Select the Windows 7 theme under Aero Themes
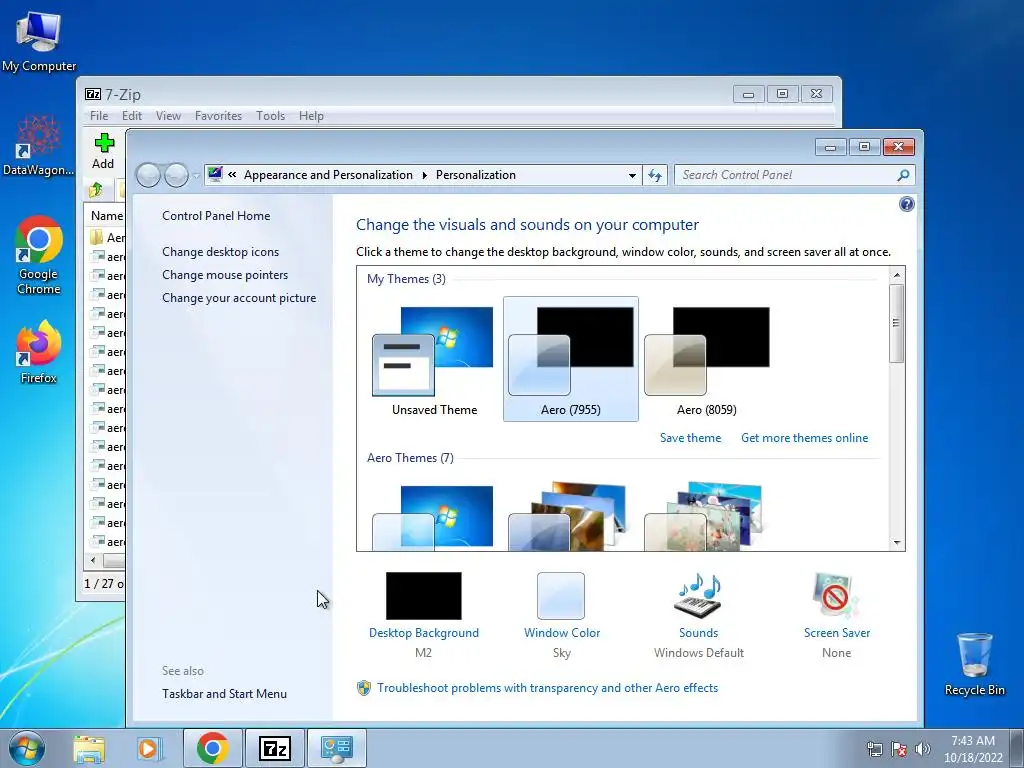This screenshot has height=768, width=1024. (x=433, y=517)
